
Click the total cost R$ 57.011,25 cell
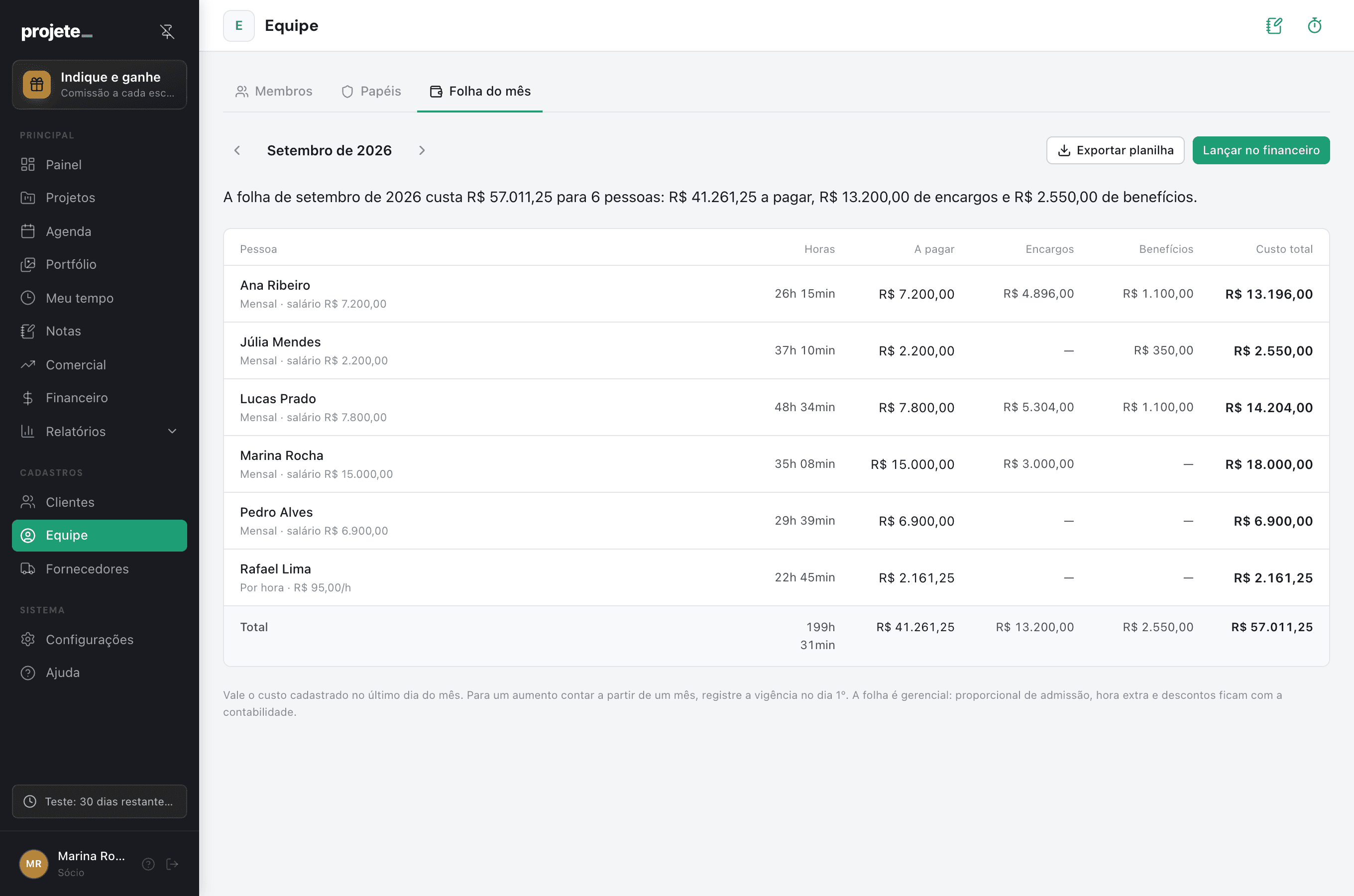(1272, 627)
